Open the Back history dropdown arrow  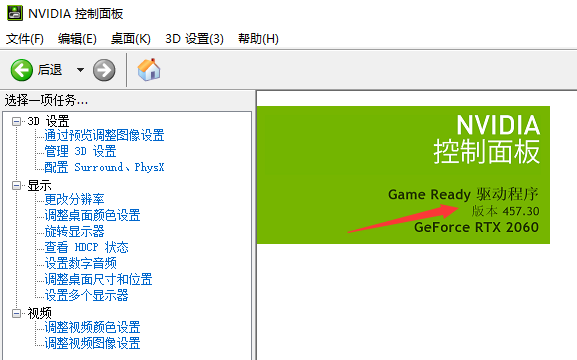(80, 70)
